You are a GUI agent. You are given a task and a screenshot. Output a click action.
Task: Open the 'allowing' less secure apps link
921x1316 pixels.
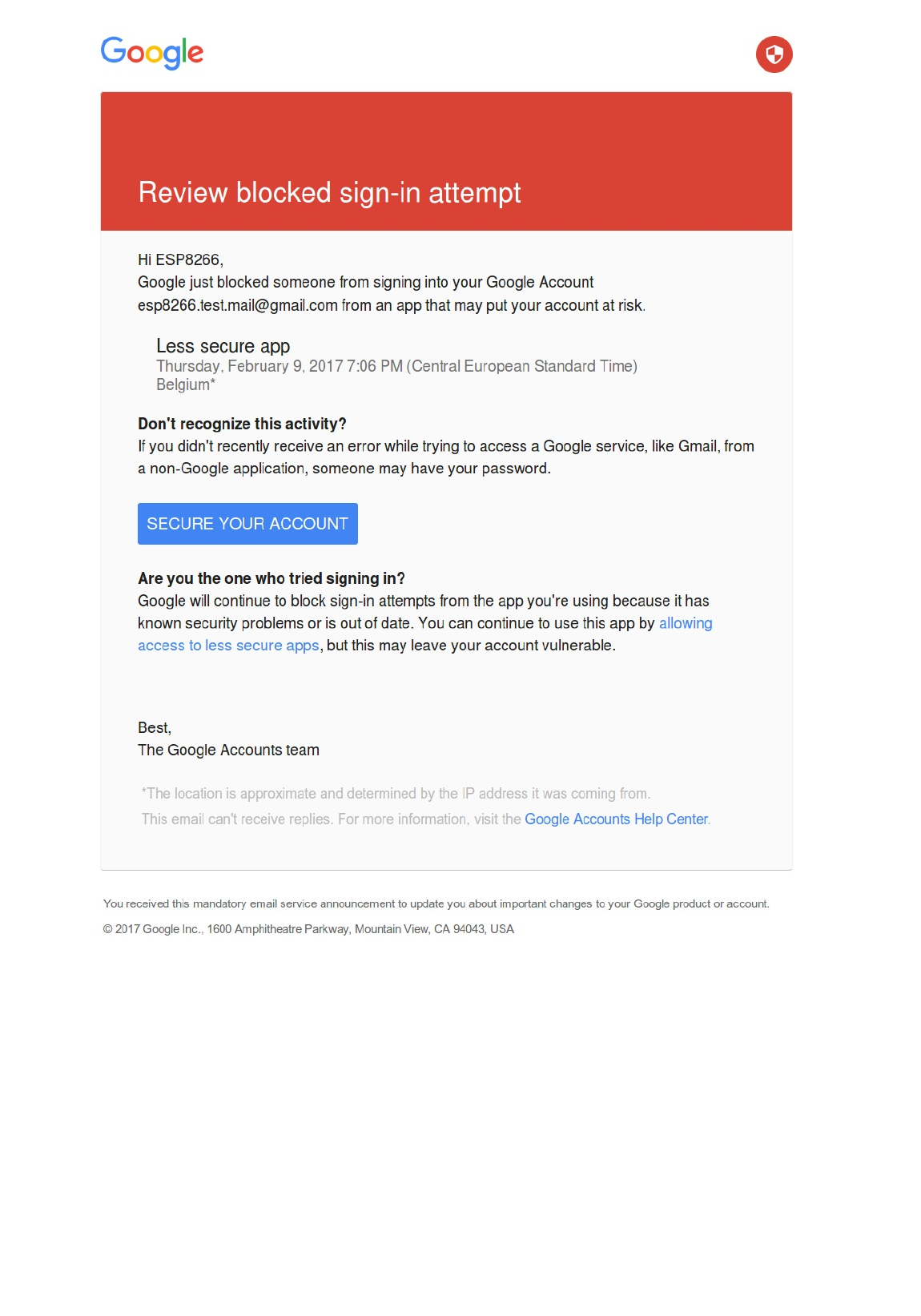pyautogui.click(x=685, y=623)
